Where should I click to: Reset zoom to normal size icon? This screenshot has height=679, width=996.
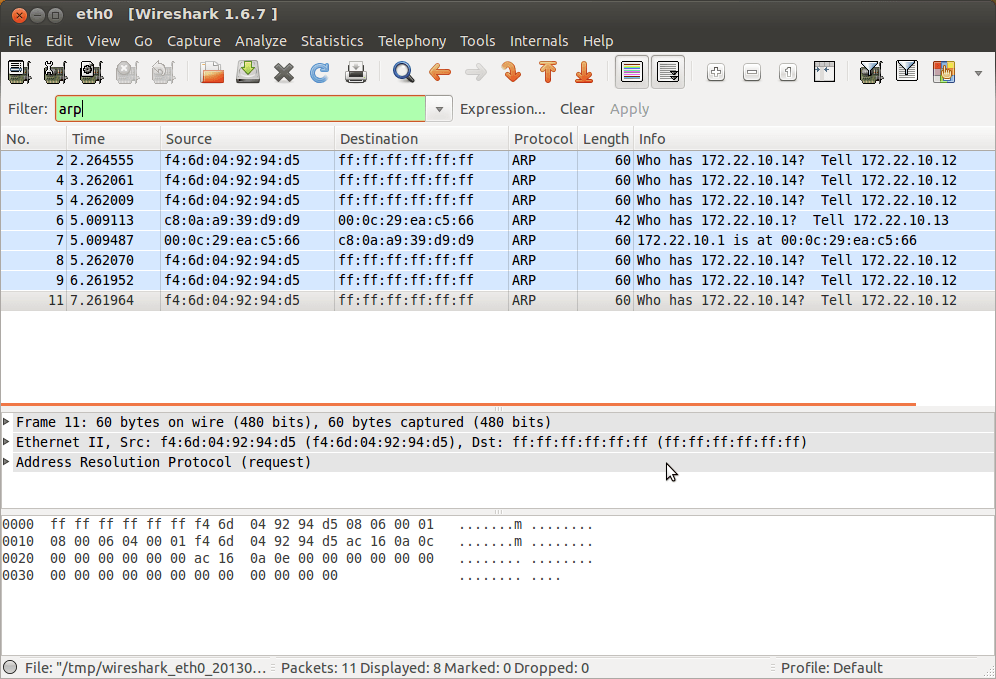(788, 72)
